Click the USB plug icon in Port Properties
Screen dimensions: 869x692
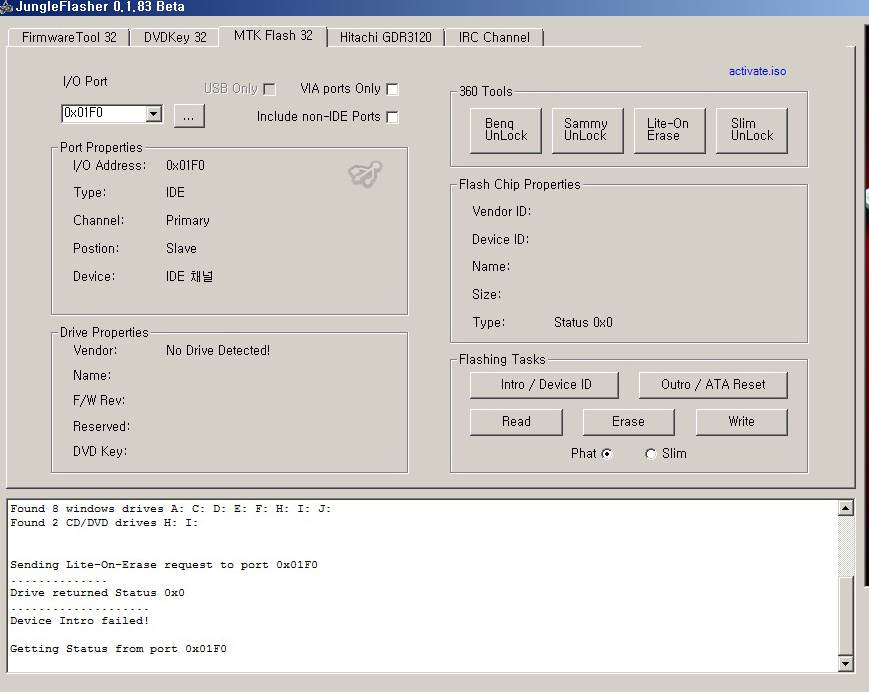(x=365, y=174)
